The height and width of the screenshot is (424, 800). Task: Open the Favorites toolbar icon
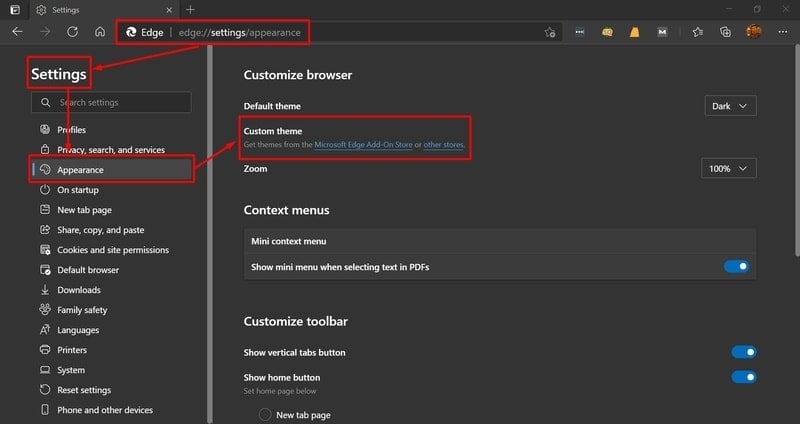point(697,32)
